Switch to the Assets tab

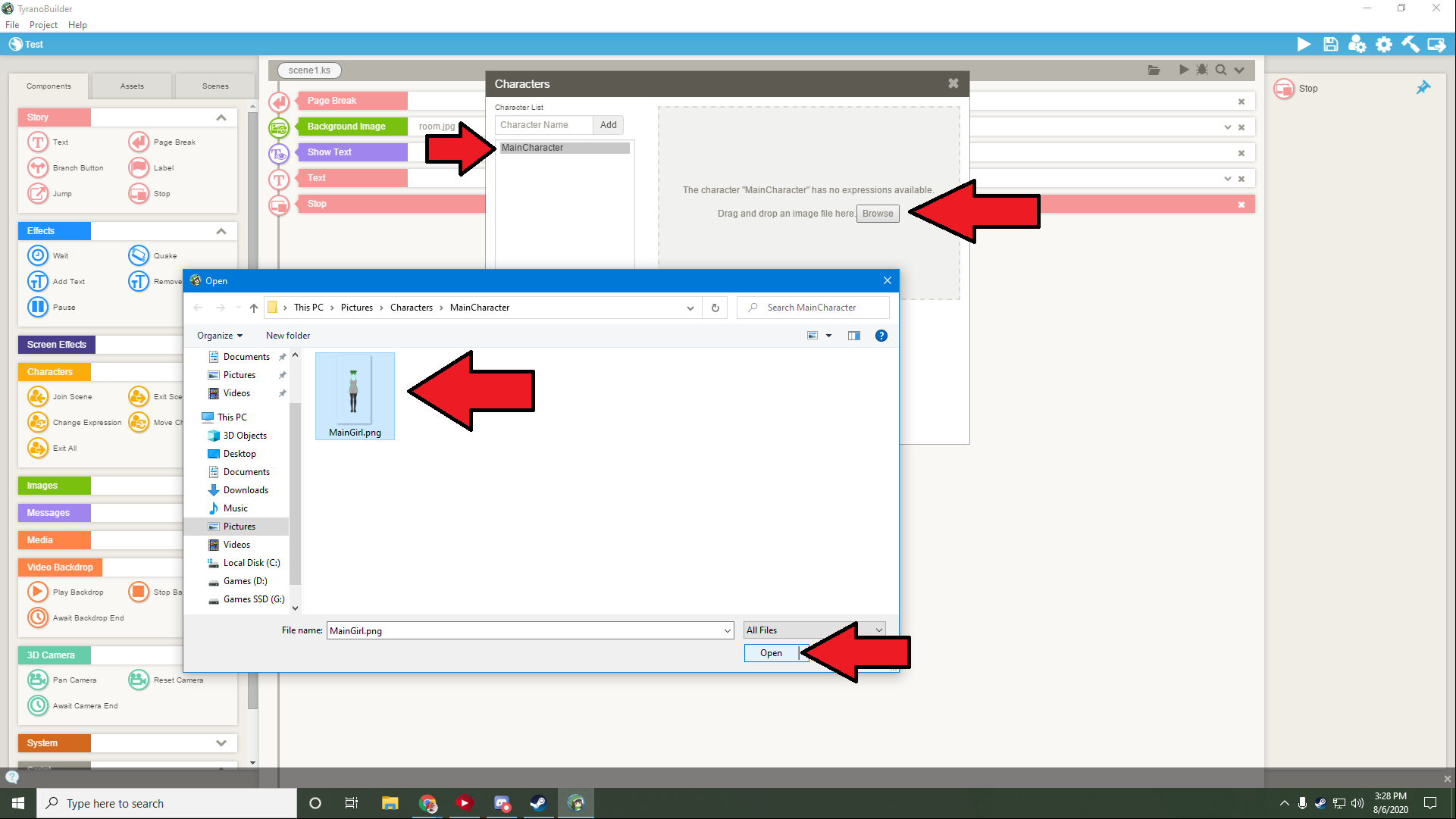(132, 86)
